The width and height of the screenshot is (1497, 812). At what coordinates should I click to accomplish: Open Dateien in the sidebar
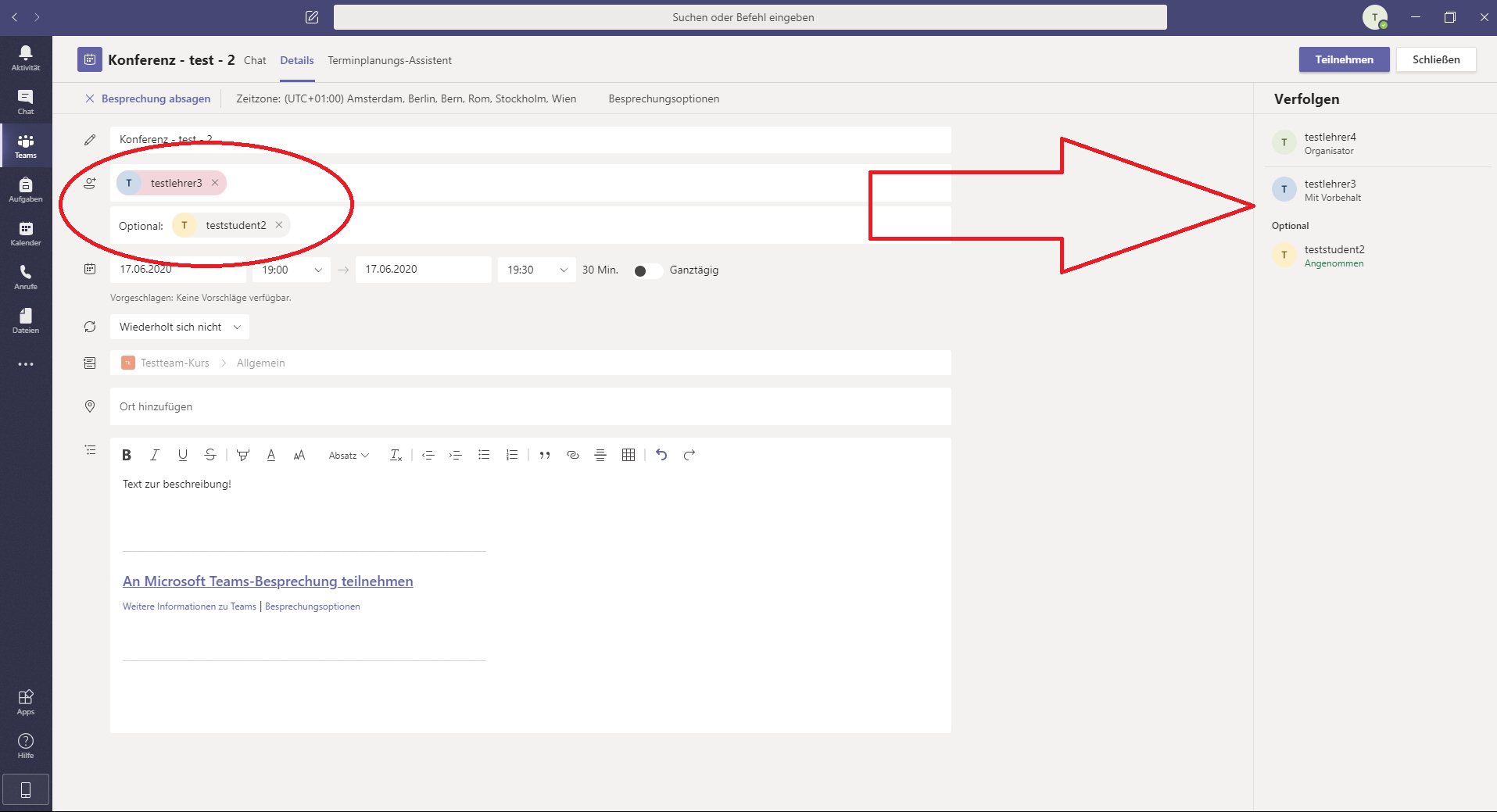[26, 320]
